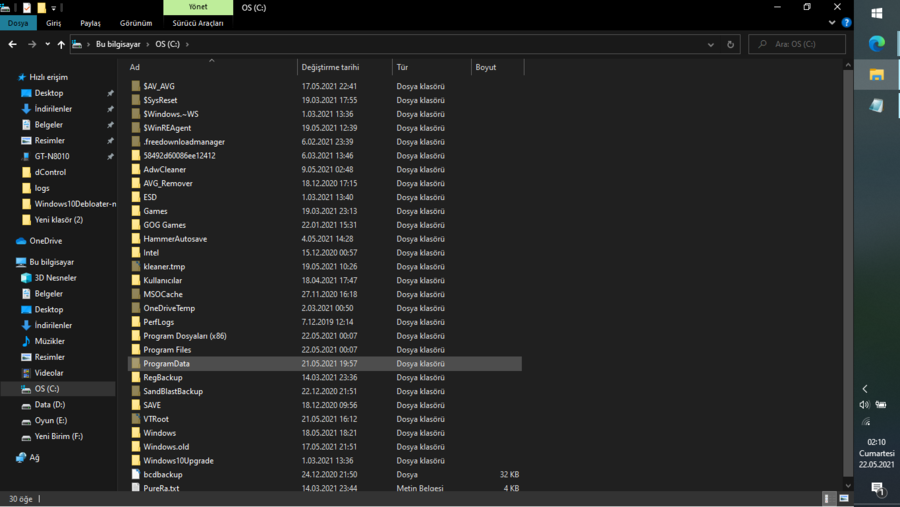Image resolution: width=900 pixels, height=507 pixels.
Task: Open recent locations dropdown arrow
Action: [48, 44]
